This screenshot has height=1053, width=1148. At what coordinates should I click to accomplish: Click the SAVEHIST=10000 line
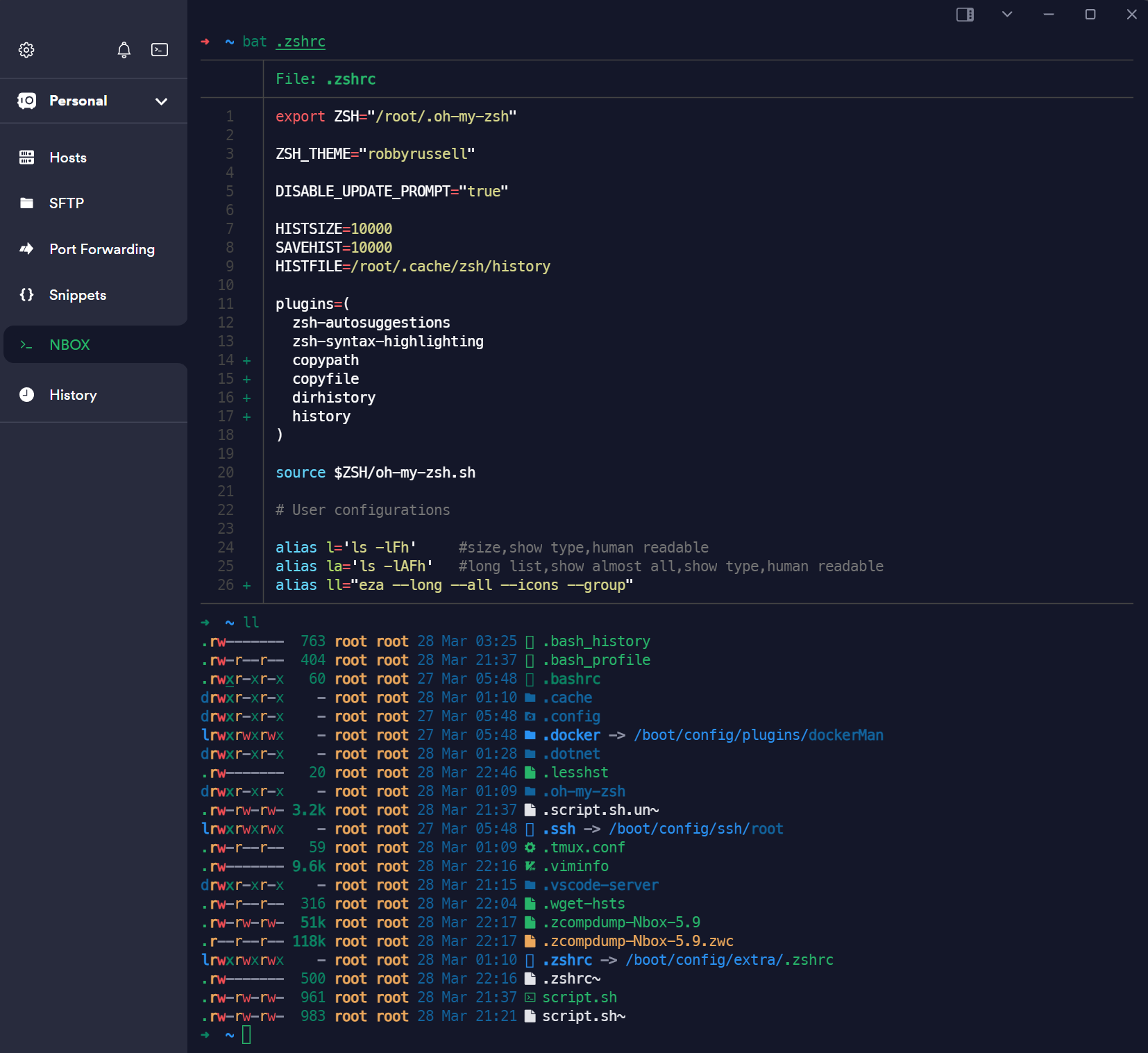coord(334,248)
